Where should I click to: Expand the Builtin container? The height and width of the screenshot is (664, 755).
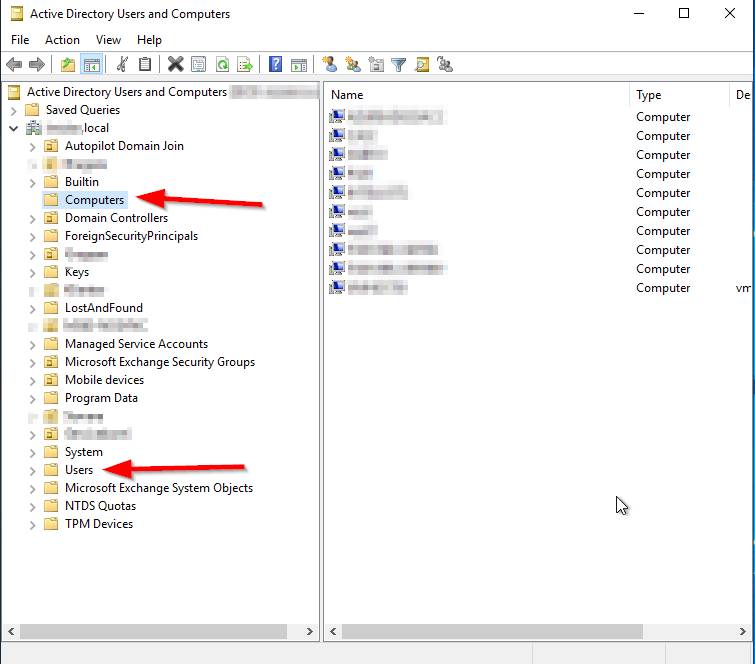(x=32, y=182)
